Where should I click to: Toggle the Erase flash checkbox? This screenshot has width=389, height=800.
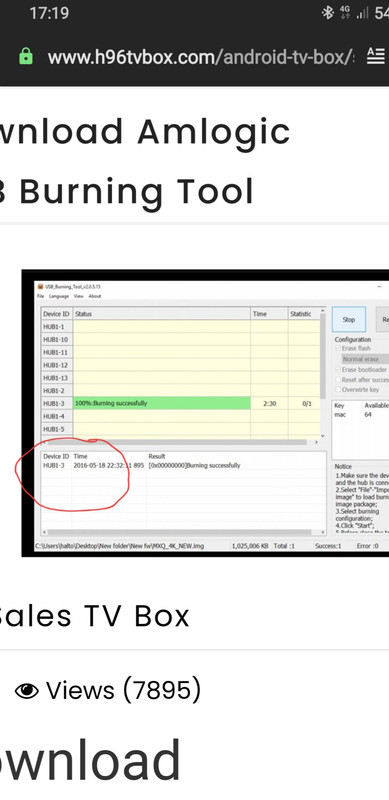338,348
